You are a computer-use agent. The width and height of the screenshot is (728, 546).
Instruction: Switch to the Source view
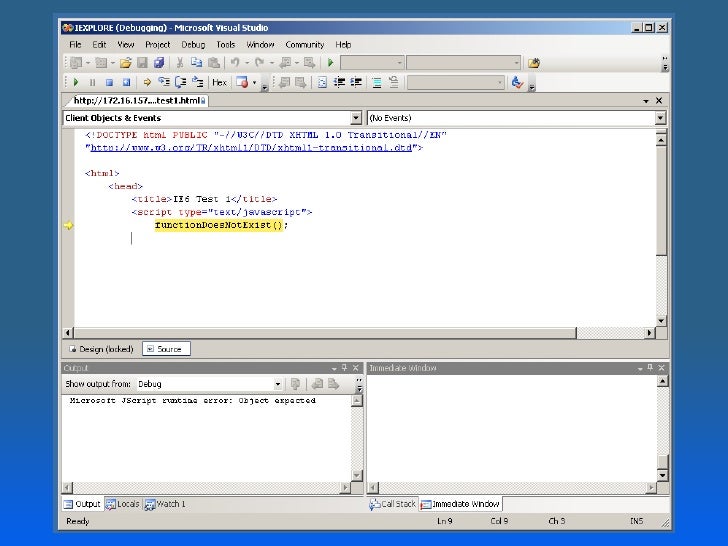coord(164,349)
